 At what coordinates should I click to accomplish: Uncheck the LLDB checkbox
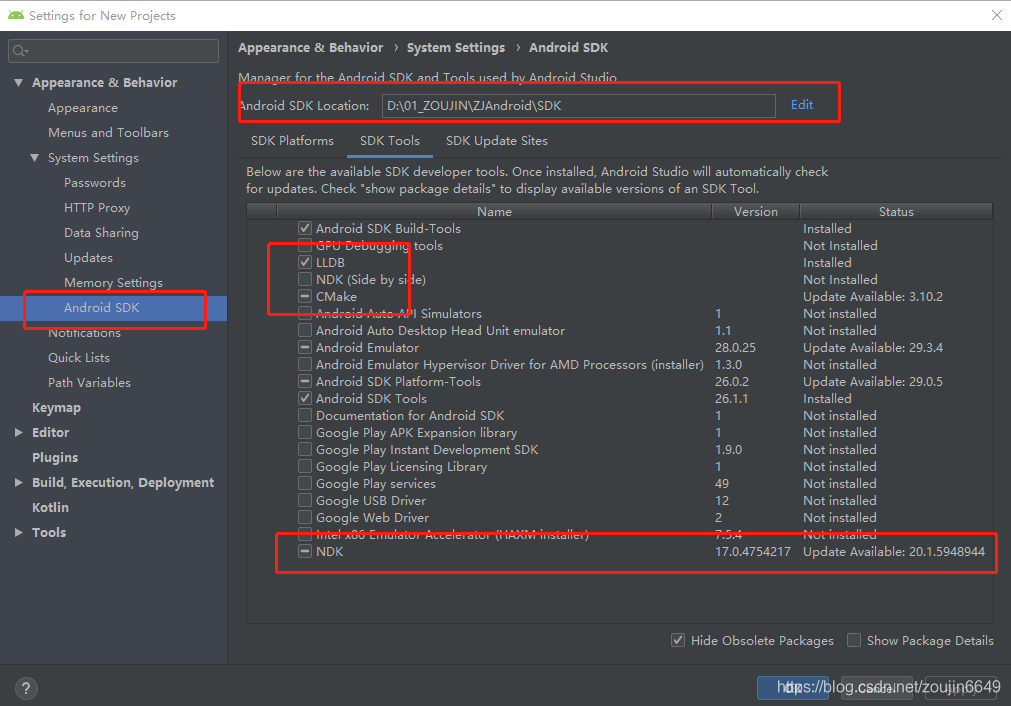[305, 262]
